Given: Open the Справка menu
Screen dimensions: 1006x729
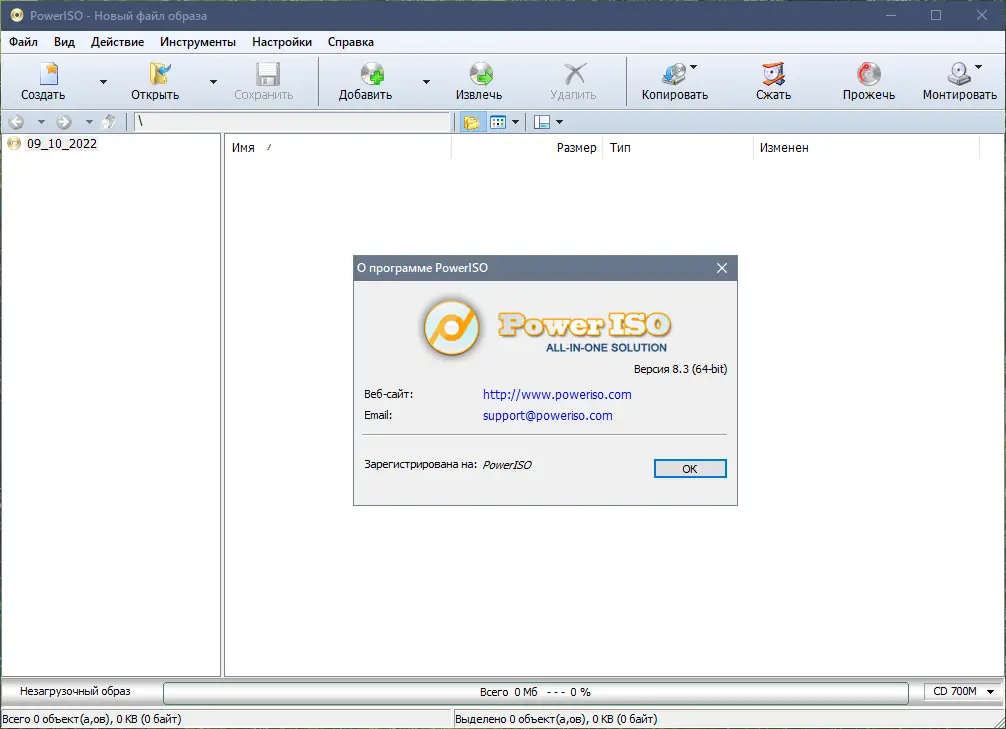Looking at the screenshot, I should 350,42.
